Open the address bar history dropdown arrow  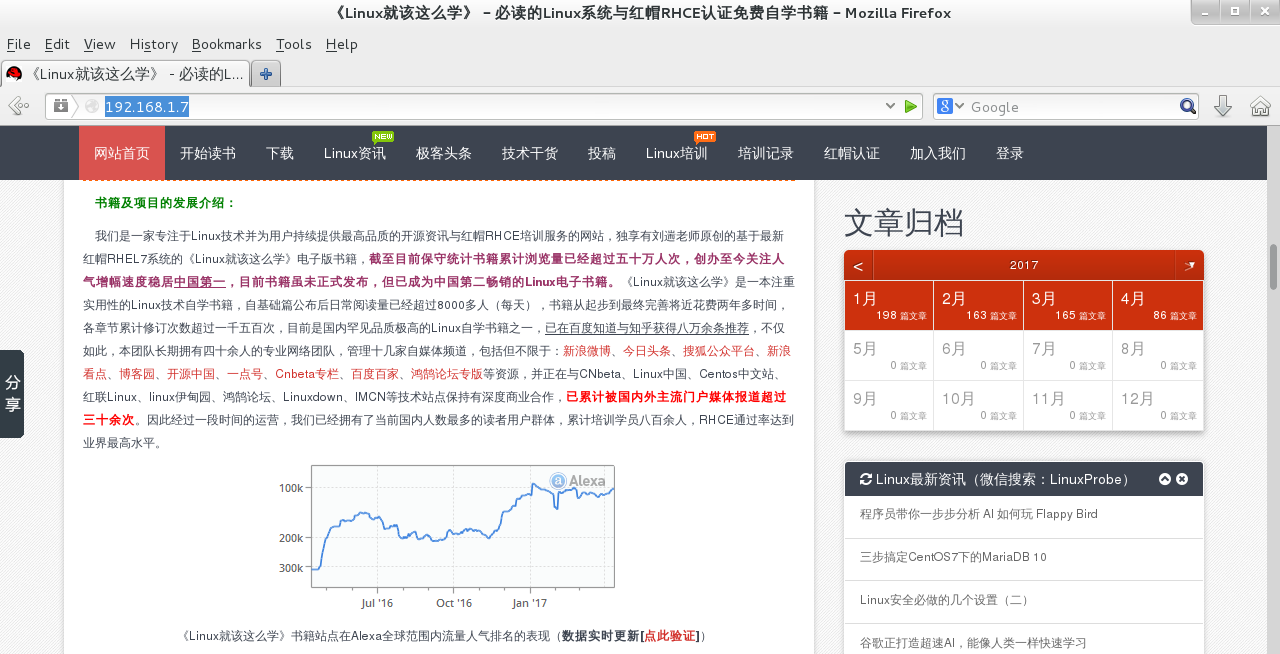890,106
